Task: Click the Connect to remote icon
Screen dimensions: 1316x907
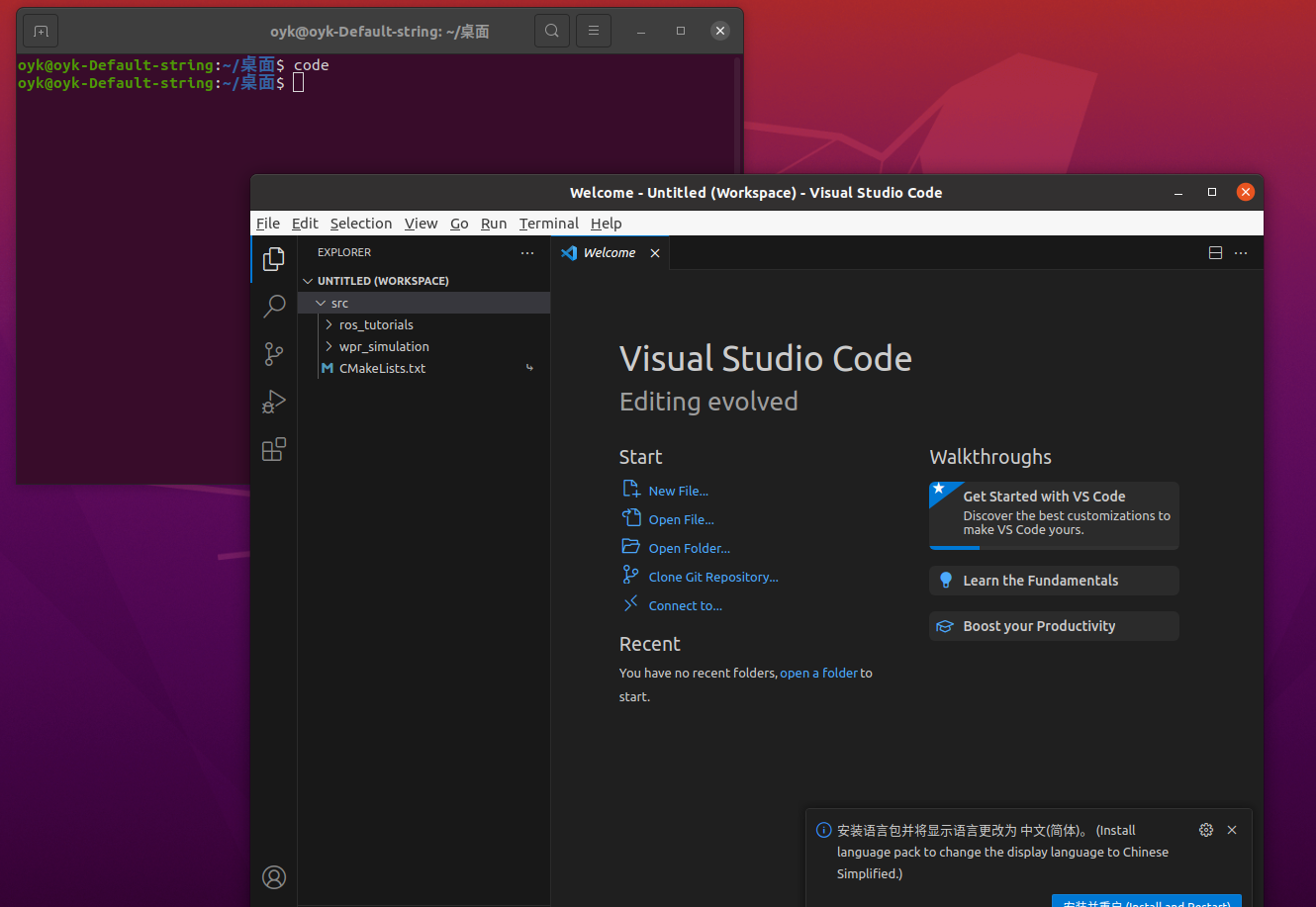Action: [630, 604]
